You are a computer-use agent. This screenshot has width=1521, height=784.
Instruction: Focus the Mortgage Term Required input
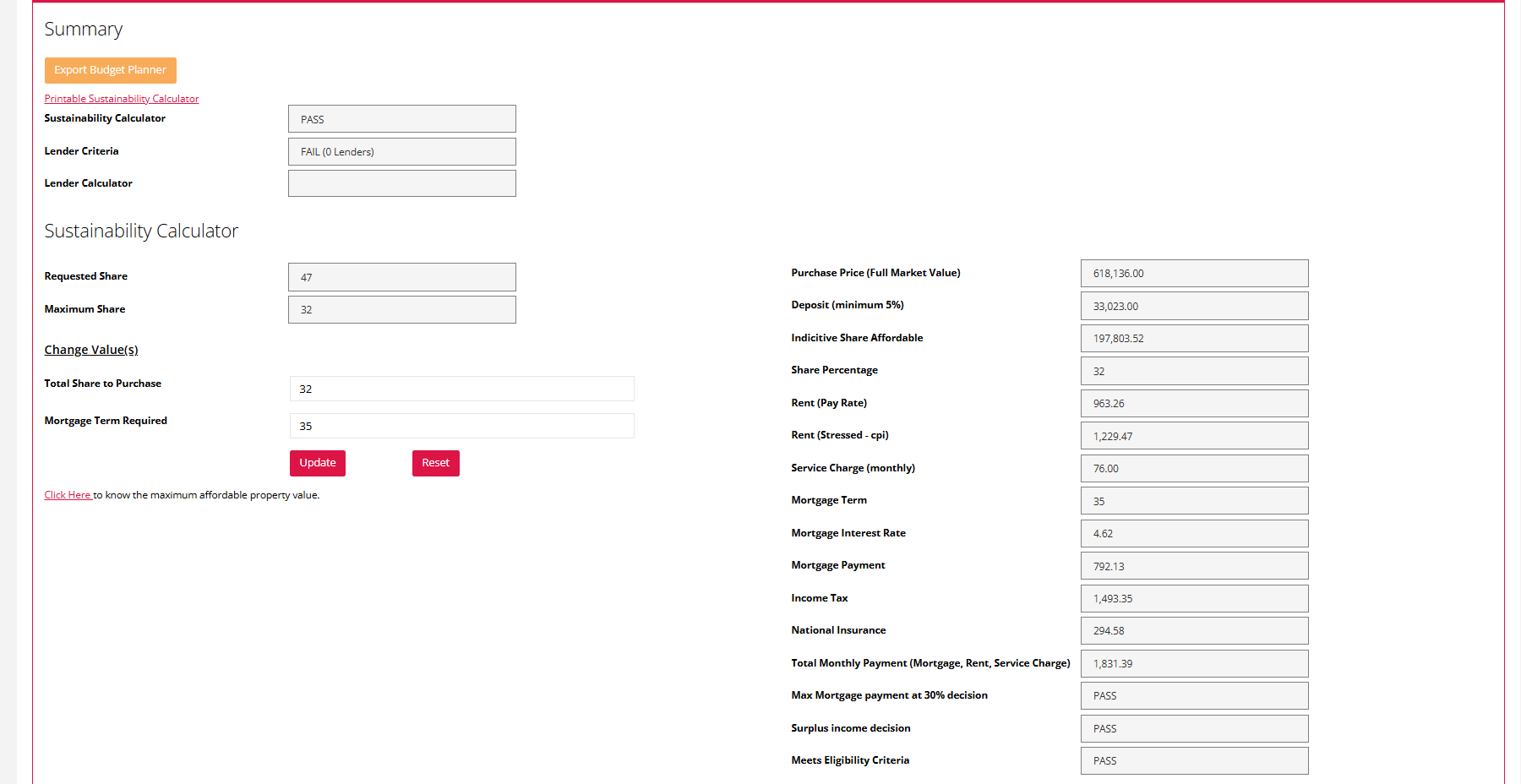coord(461,426)
